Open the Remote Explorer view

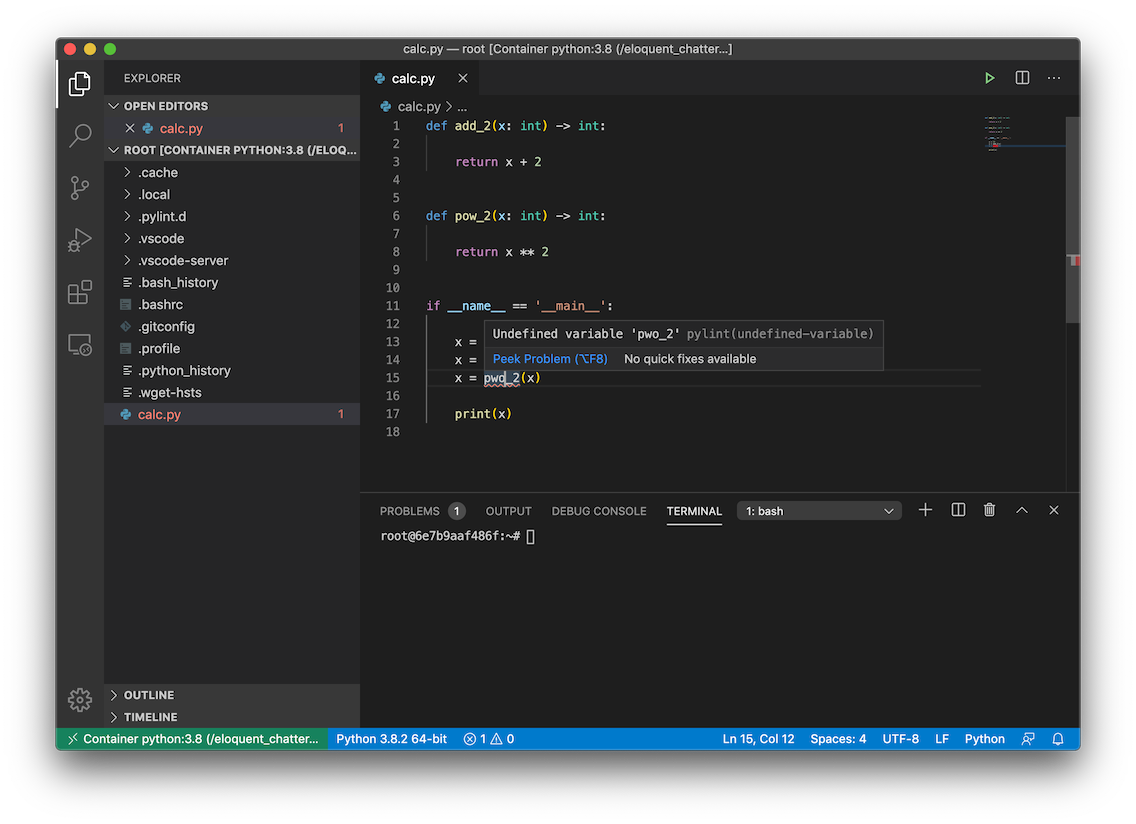[79, 344]
